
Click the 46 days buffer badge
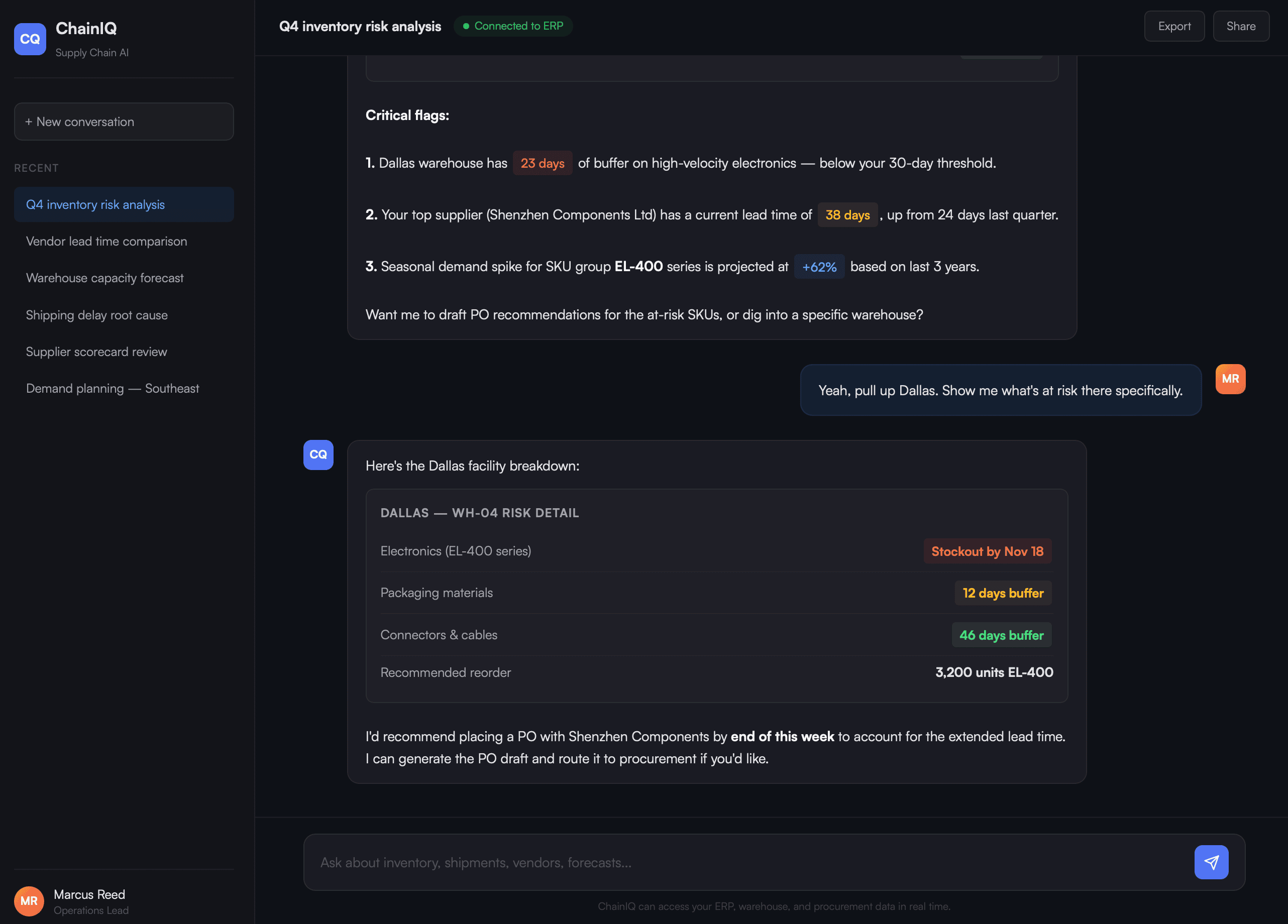[1001, 635]
